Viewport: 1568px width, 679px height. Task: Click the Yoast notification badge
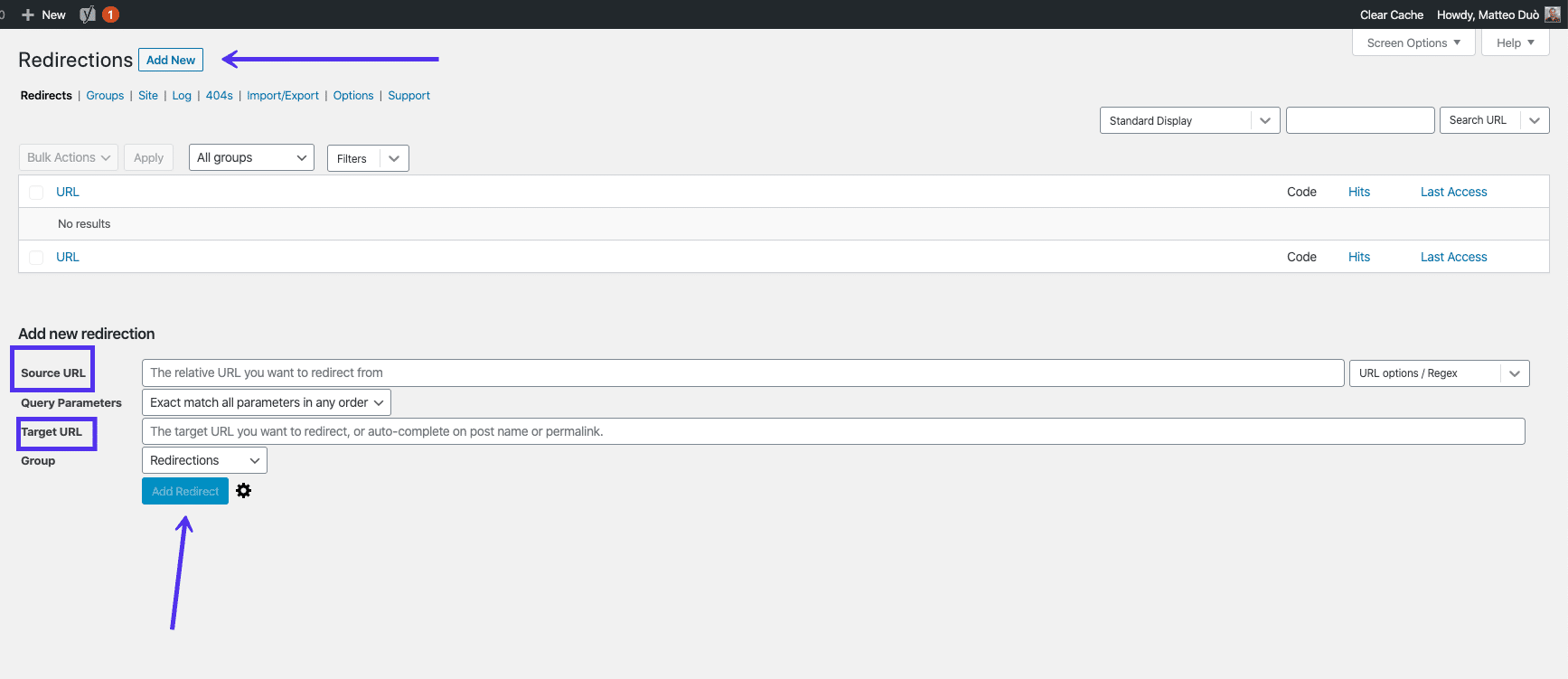(110, 14)
